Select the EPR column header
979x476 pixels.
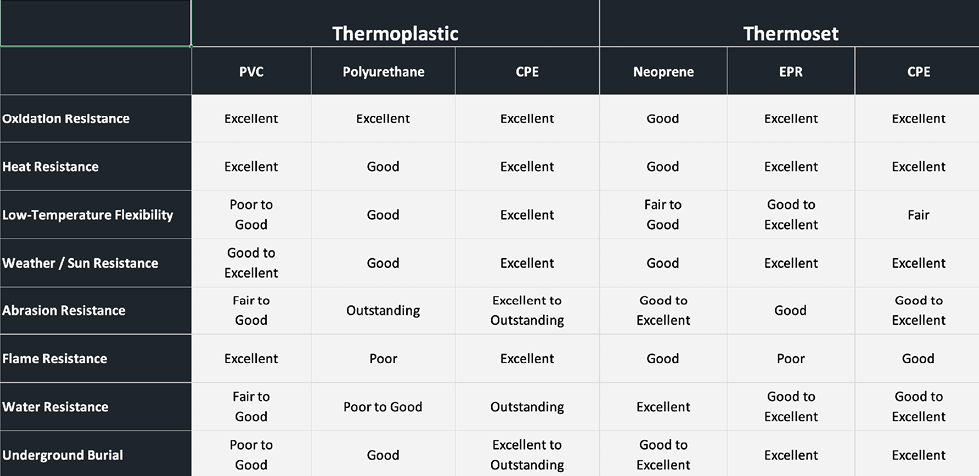pos(791,71)
